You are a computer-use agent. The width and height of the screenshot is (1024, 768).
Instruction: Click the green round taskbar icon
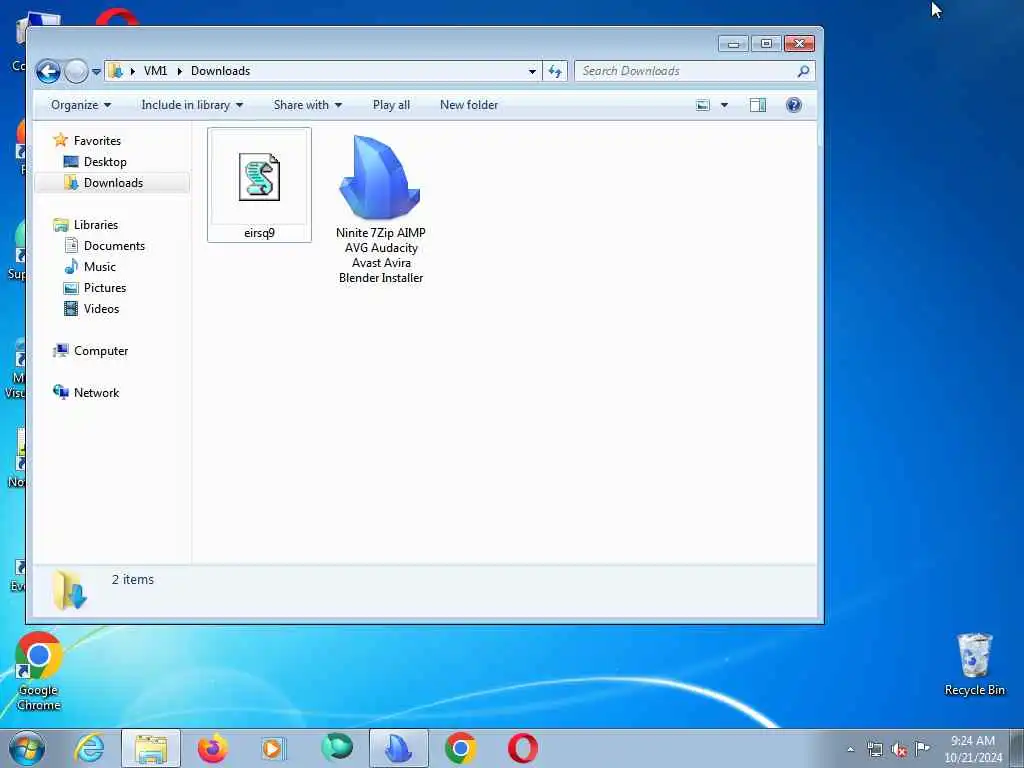point(336,747)
